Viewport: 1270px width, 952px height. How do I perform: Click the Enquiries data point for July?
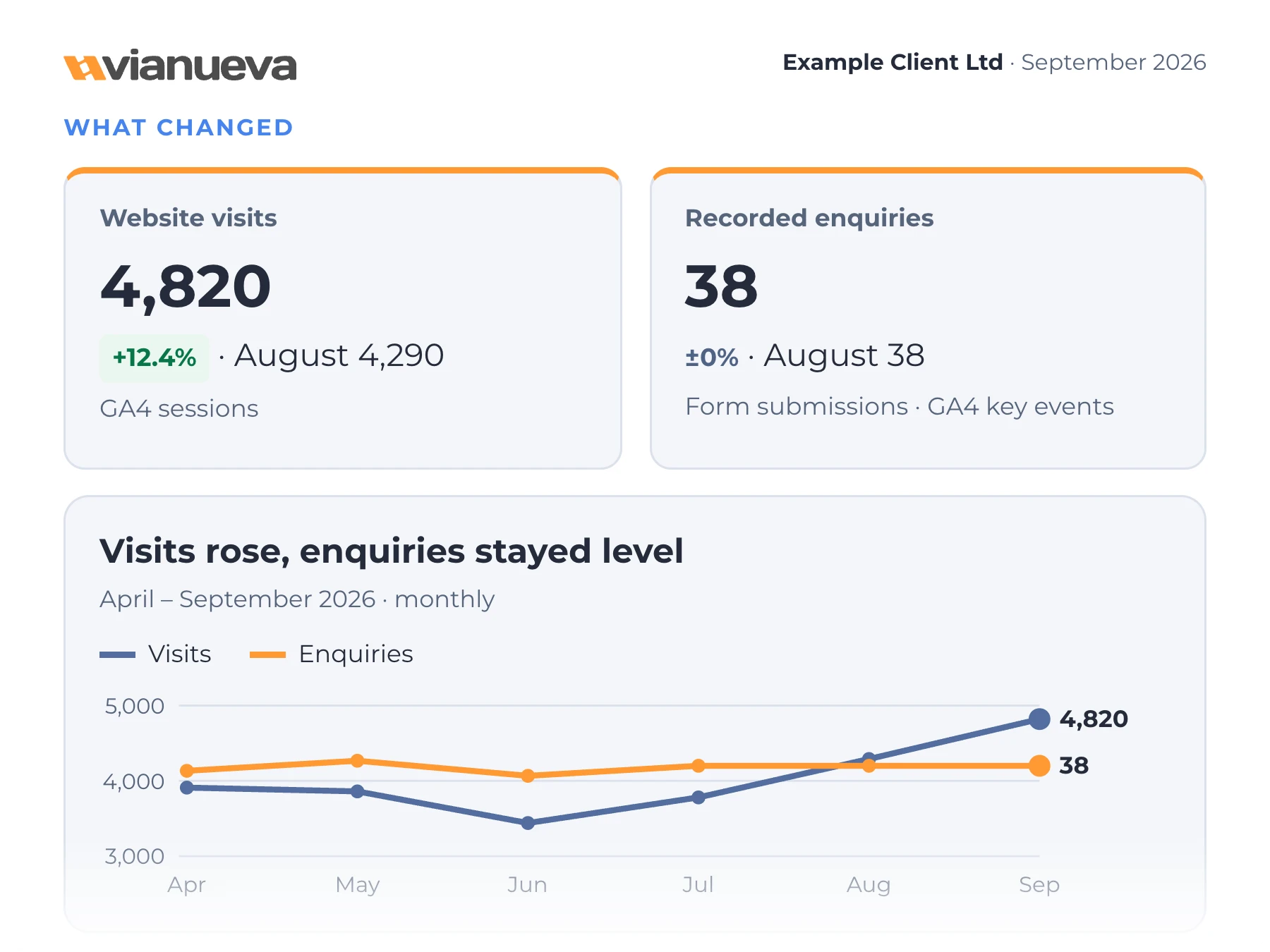click(698, 766)
